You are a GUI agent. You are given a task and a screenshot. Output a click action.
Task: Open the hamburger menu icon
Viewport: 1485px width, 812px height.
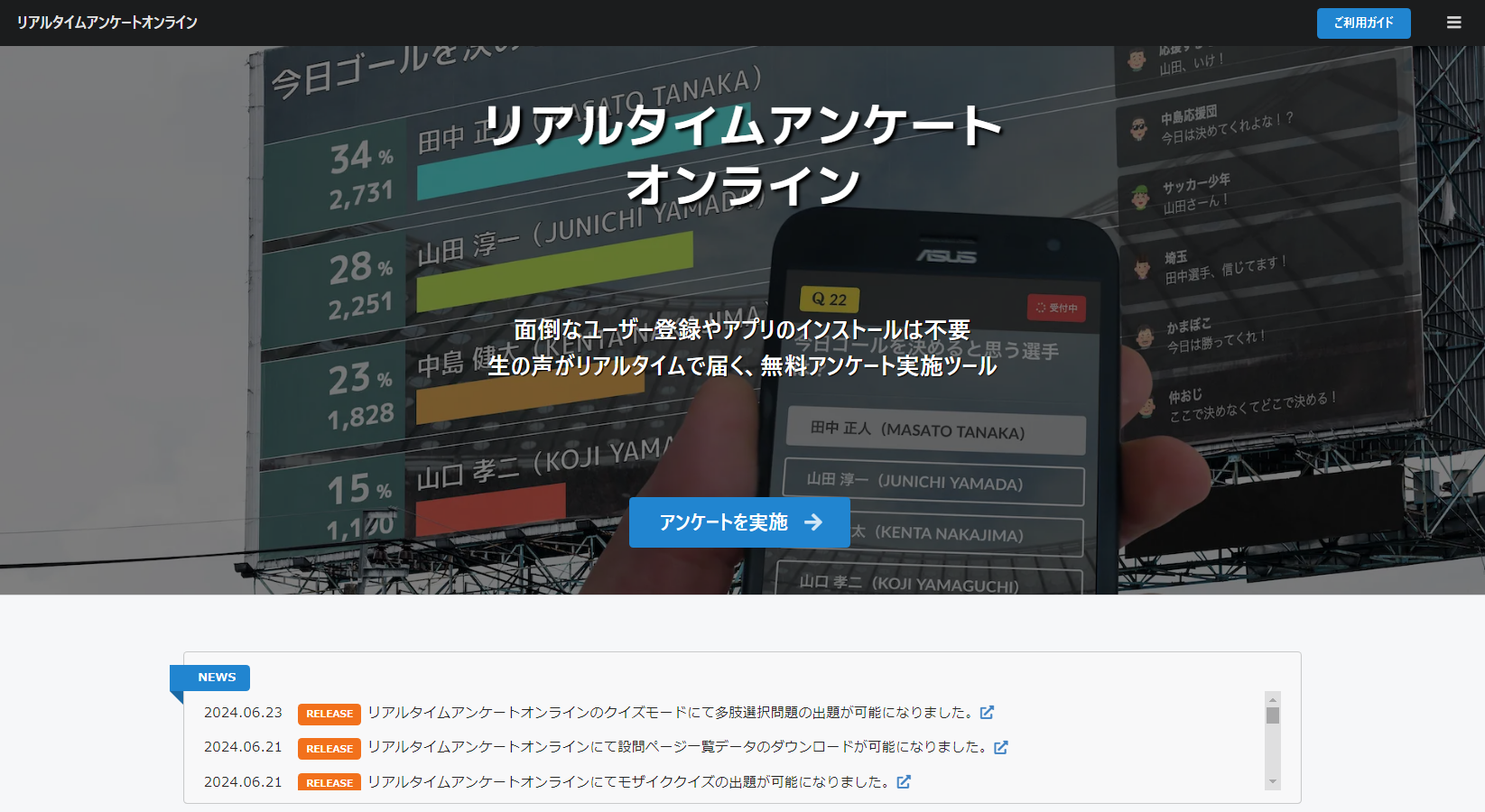[x=1453, y=23]
